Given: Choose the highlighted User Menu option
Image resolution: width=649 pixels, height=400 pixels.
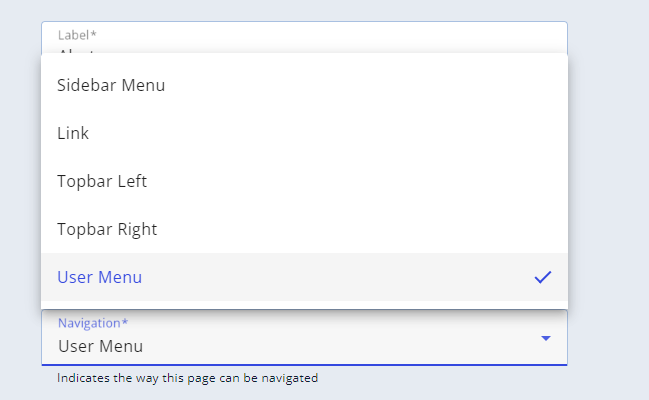Looking at the screenshot, I should click(x=100, y=277).
